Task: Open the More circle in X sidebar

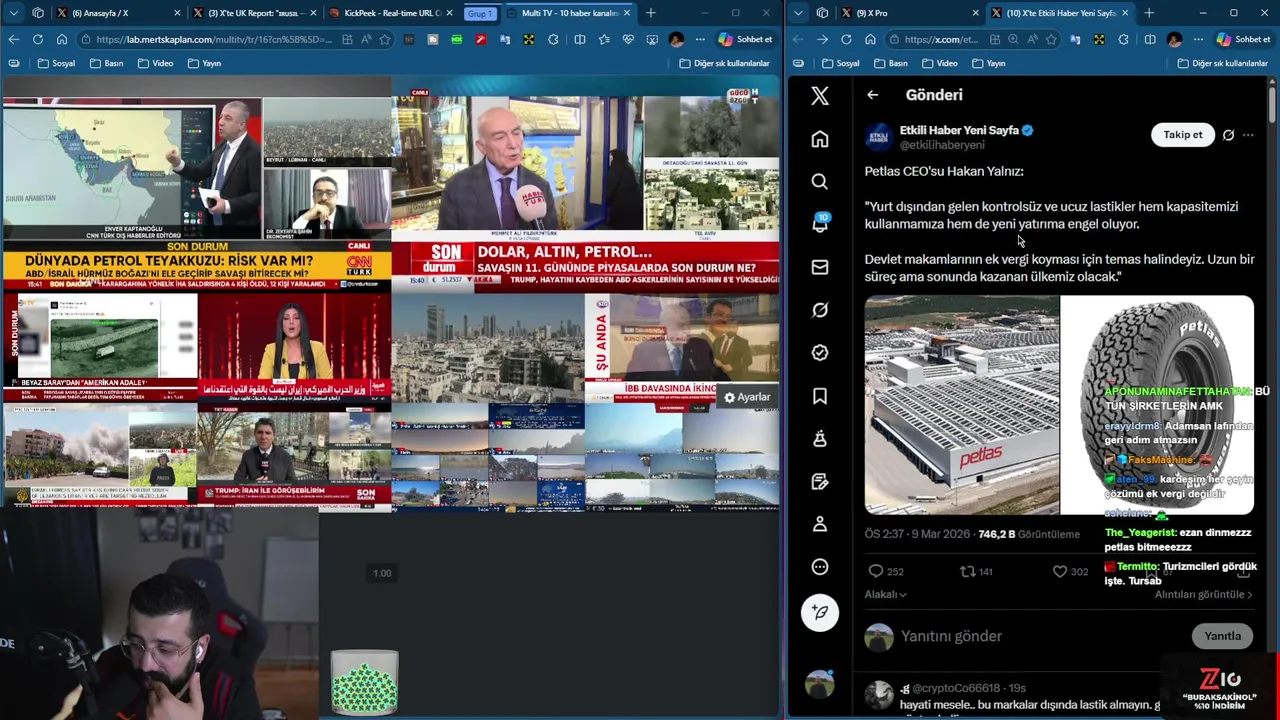Action: pyautogui.click(x=820, y=567)
